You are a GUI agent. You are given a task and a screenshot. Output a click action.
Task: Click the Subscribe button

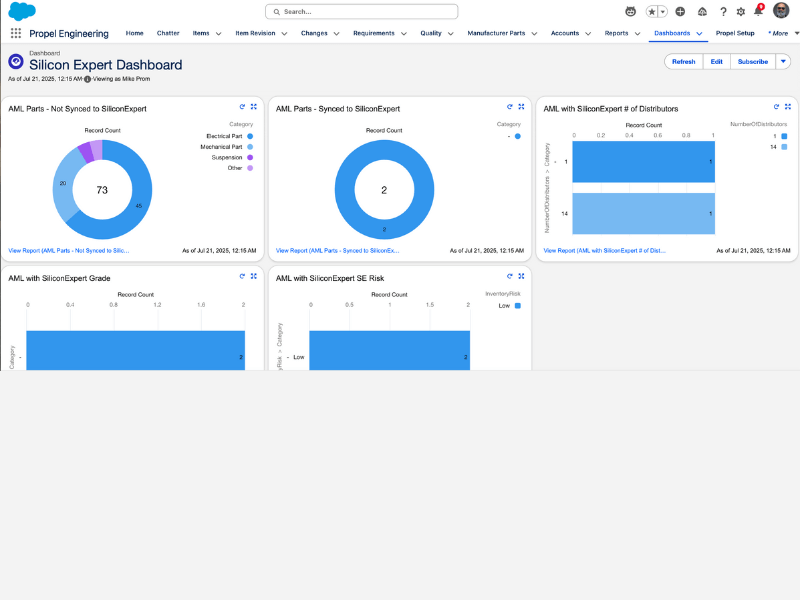coord(753,62)
